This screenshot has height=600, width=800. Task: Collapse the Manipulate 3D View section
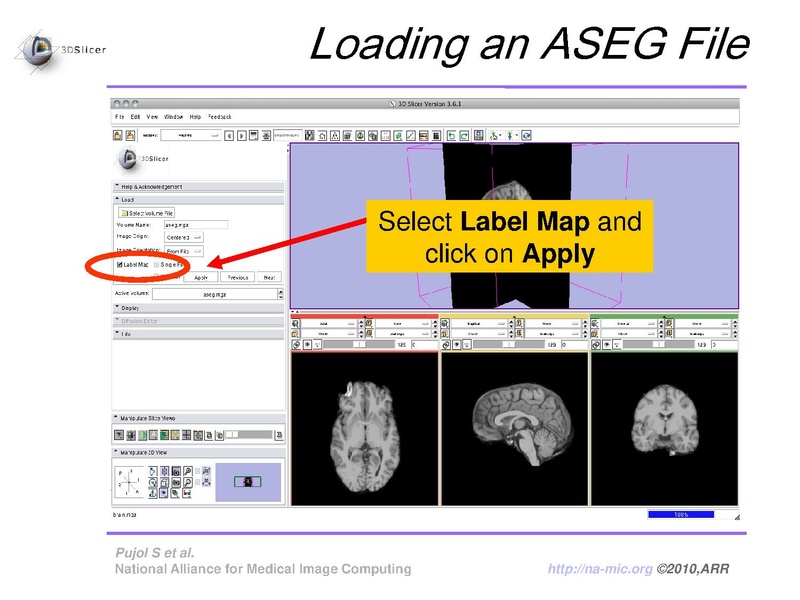pyautogui.click(x=198, y=453)
